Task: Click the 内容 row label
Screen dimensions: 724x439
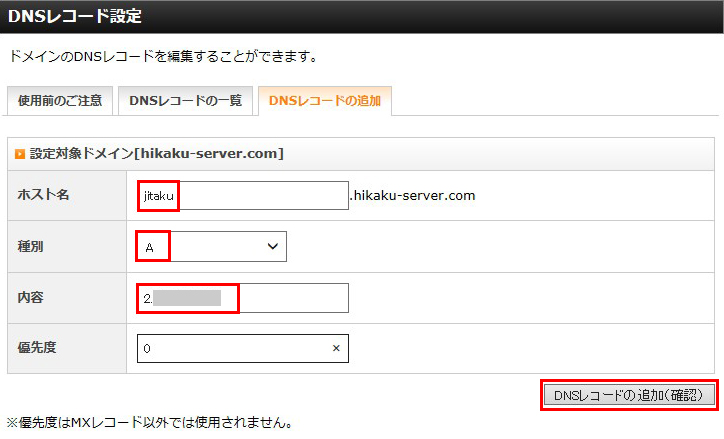Action: [31, 298]
